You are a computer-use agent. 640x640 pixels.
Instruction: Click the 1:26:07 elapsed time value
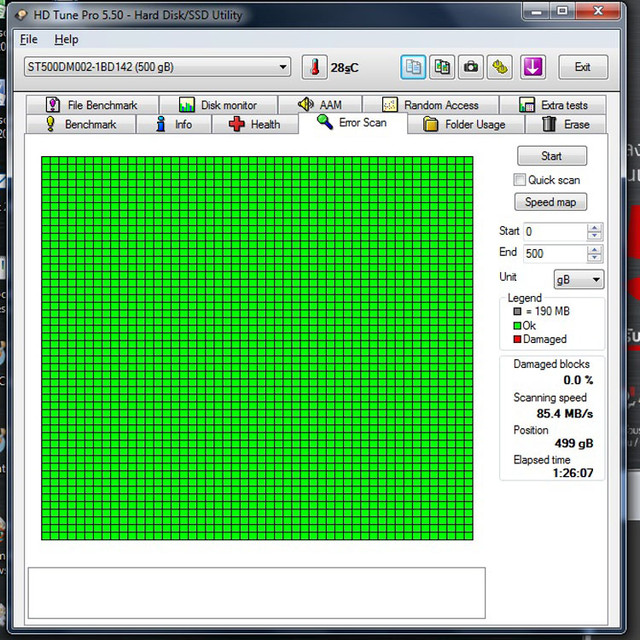[x=573, y=473]
